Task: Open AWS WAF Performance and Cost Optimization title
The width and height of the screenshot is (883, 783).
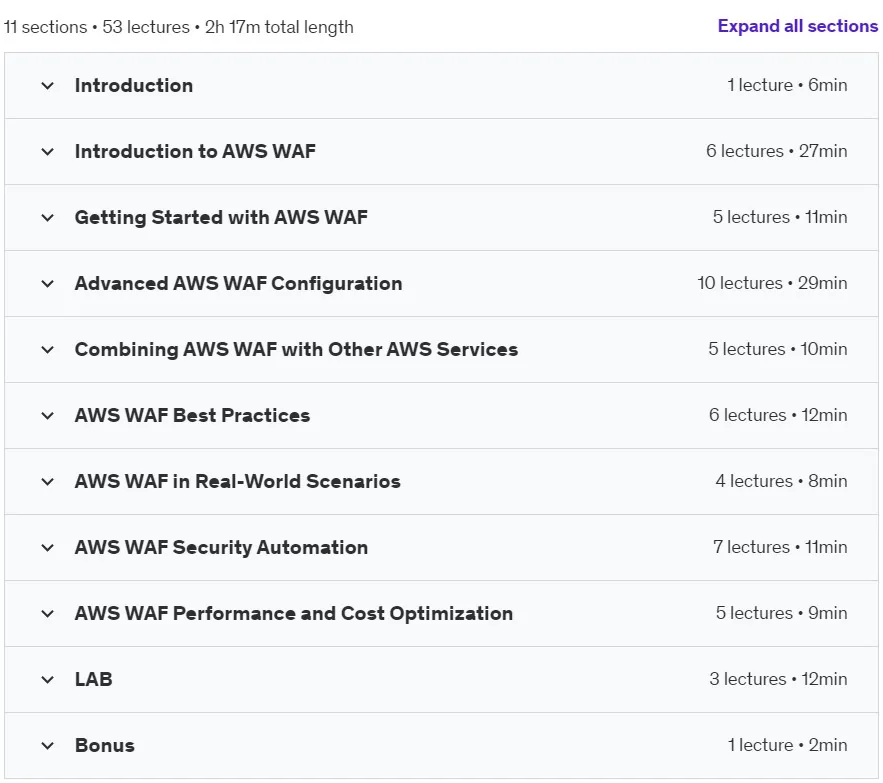Action: pos(294,613)
